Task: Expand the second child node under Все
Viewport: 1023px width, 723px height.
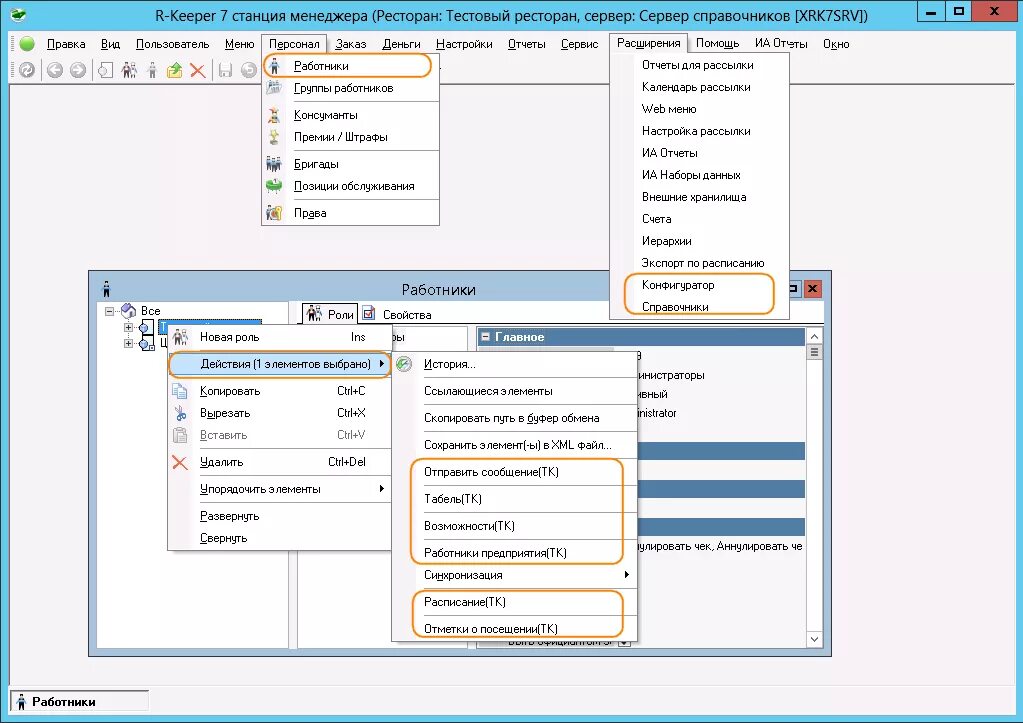Action: click(128, 343)
